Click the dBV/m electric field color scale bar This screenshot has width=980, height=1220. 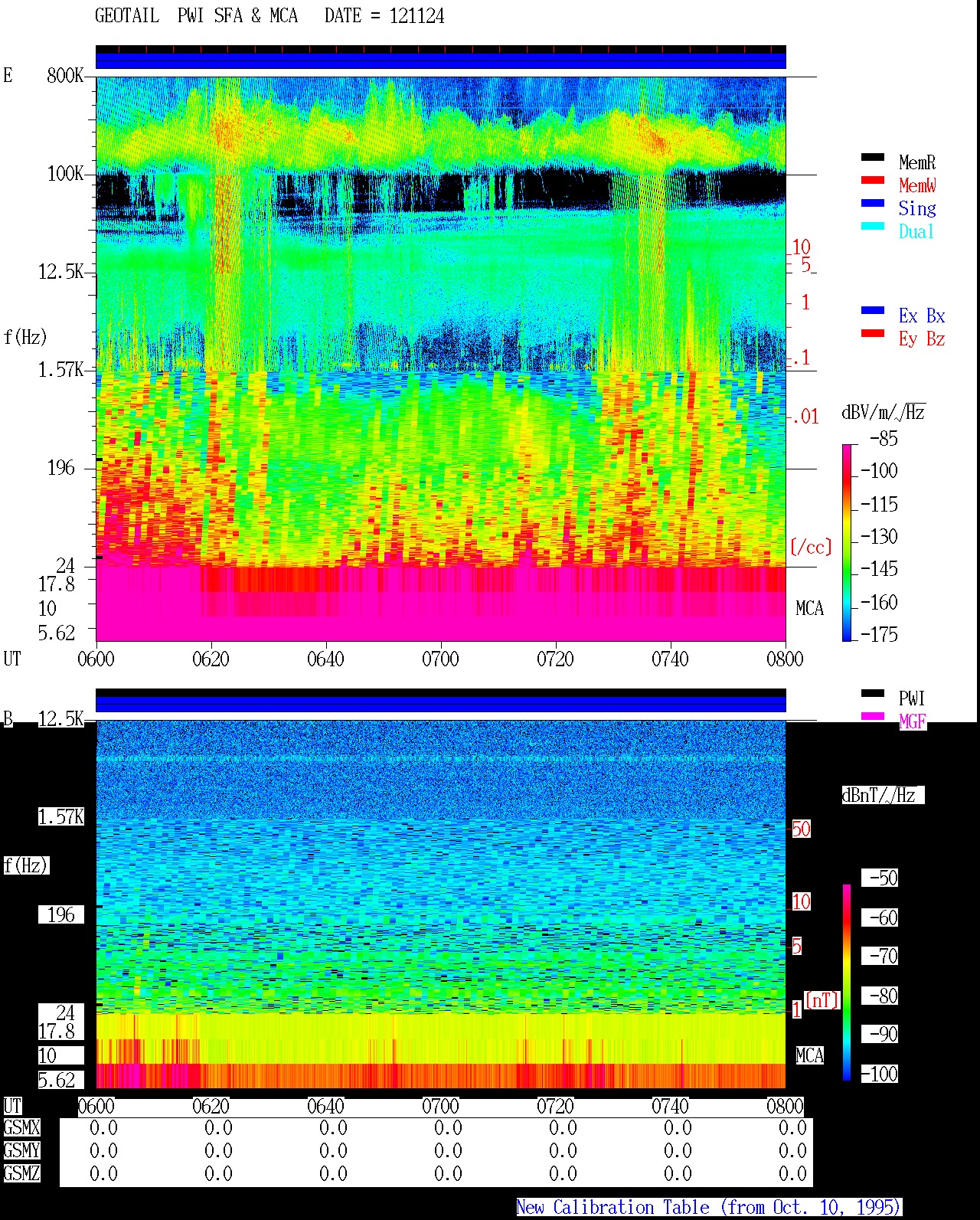[847, 542]
